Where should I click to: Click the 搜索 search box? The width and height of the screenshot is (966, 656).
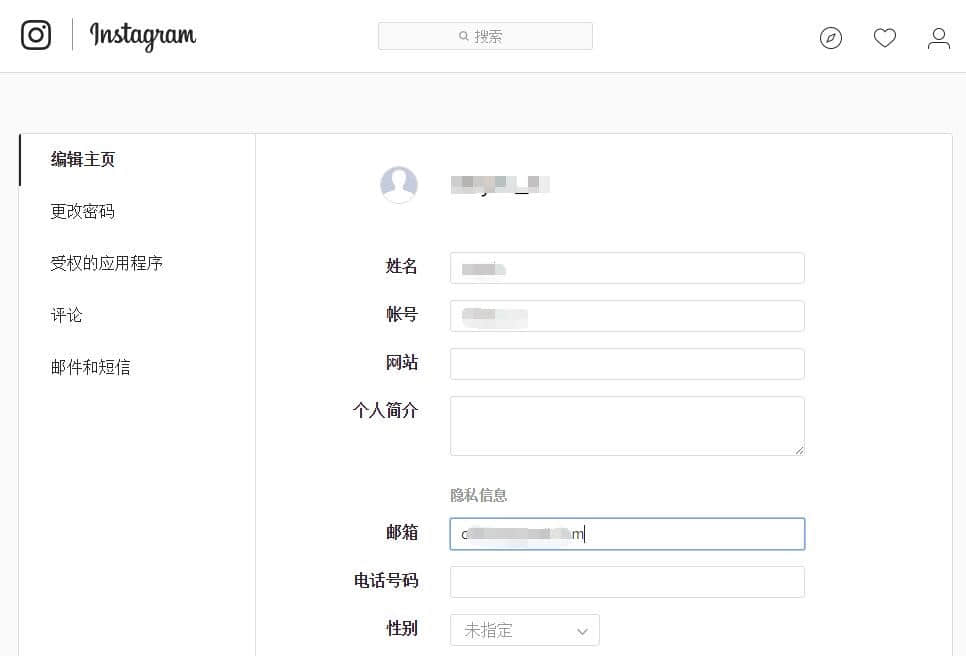485,36
